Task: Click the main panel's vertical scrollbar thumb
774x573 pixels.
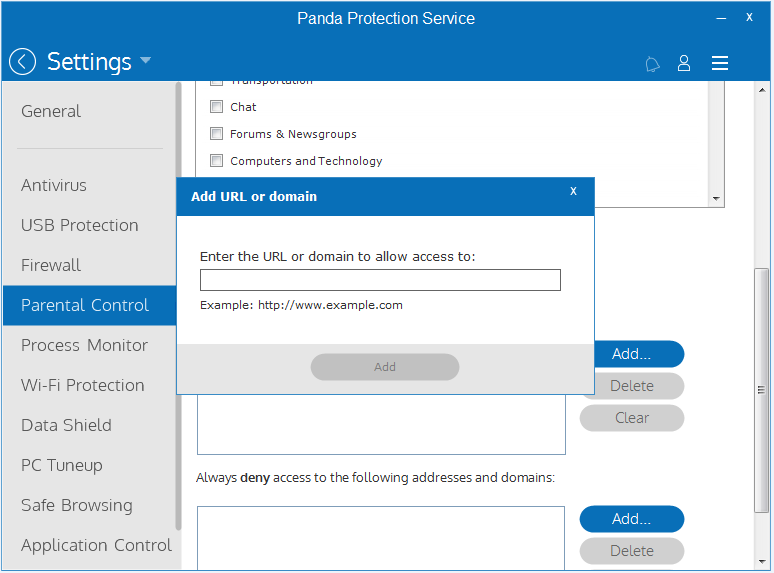Action: [x=762, y=390]
